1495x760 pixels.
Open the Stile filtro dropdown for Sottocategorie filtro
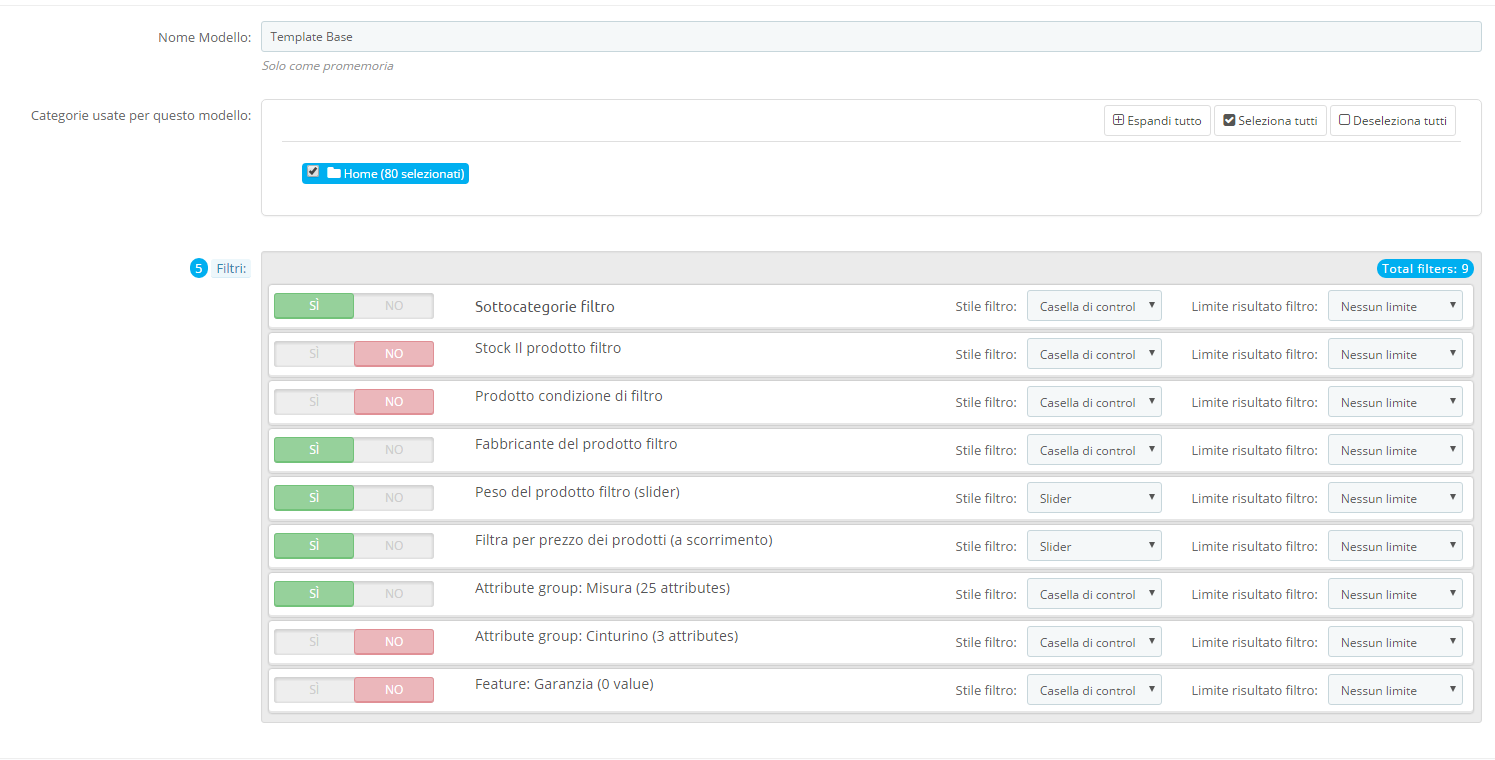(1094, 305)
